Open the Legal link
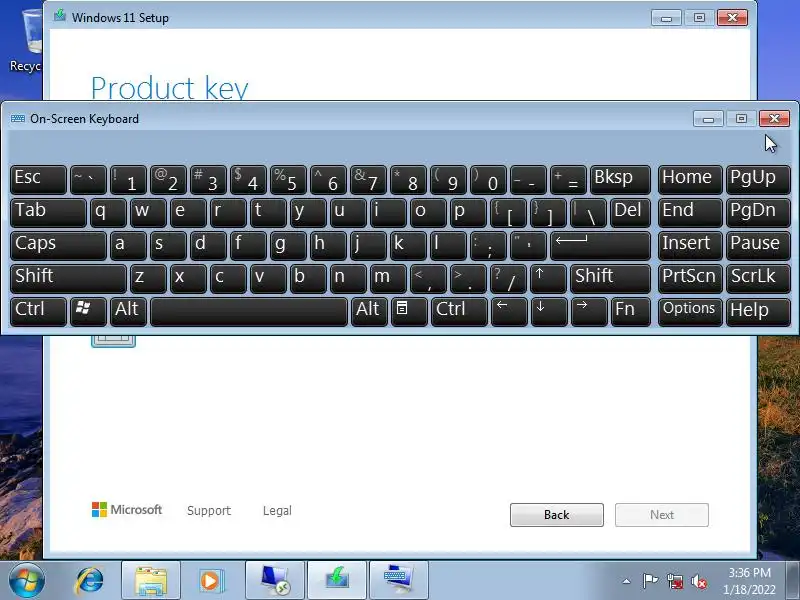The width and height of the screenshot is (800, 600). click(277, 511)
